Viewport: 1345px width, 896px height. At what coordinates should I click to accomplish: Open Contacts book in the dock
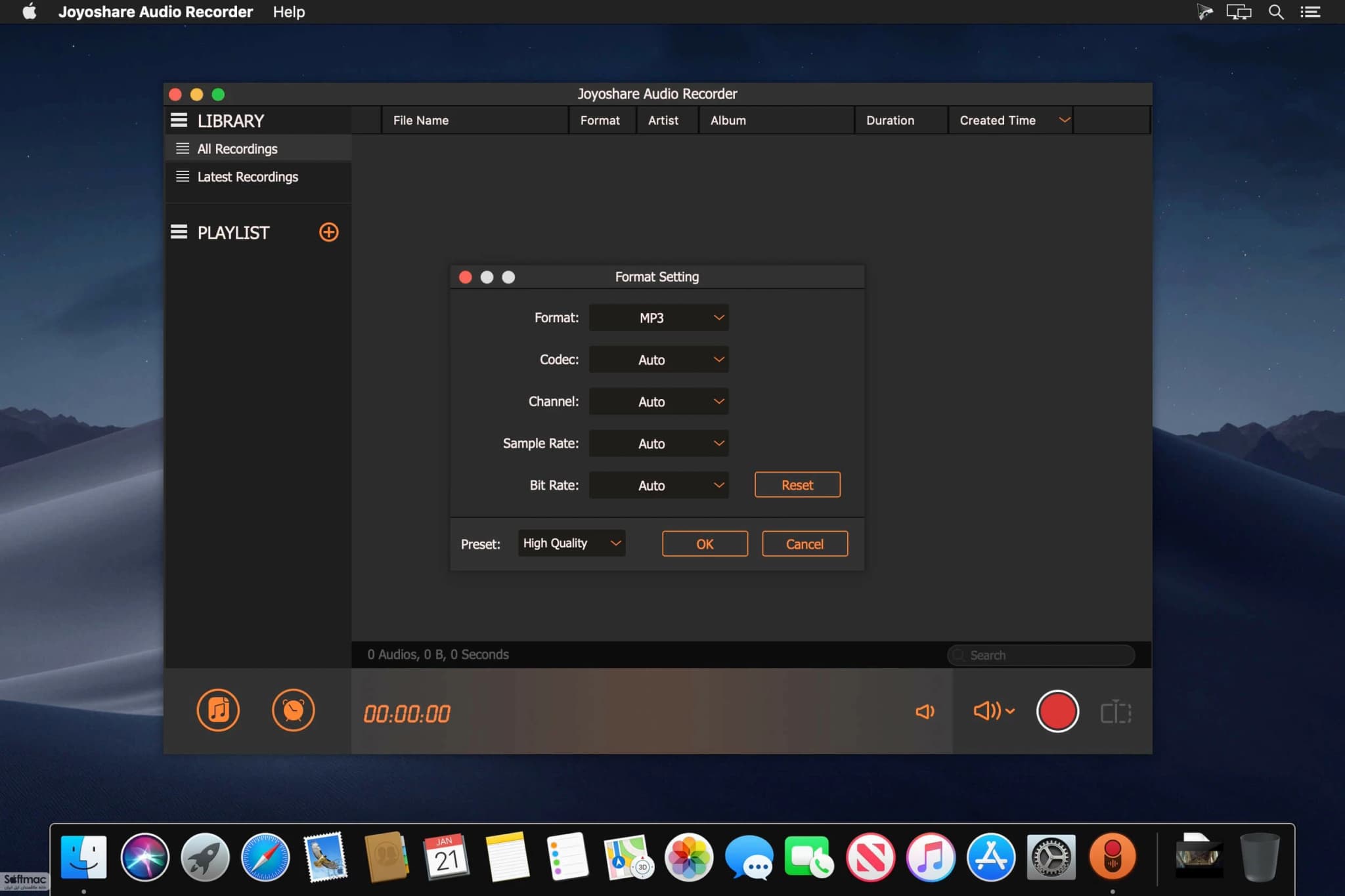pyautogui.click(x=386, y=857)
